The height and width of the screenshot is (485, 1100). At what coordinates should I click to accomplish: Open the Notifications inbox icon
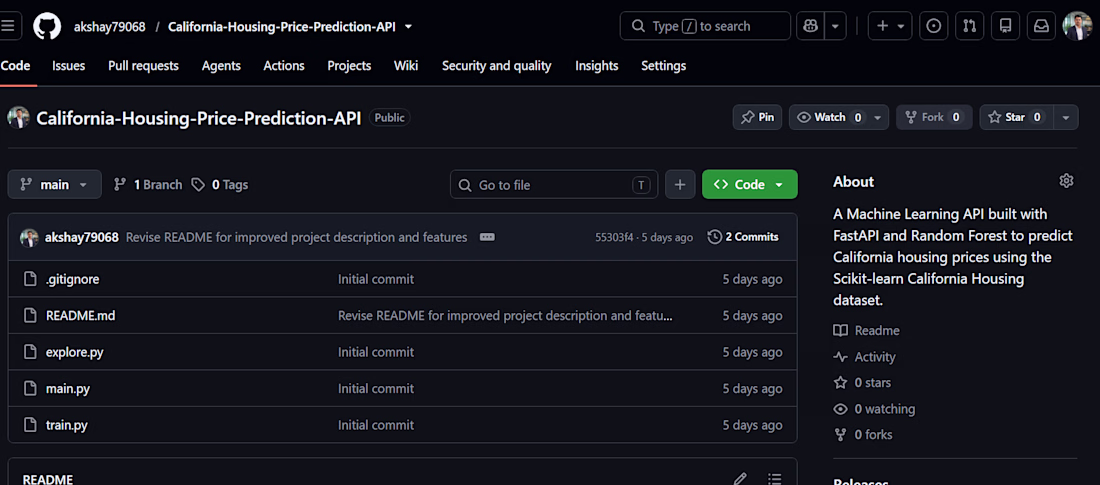click(x=1042, y=26)
